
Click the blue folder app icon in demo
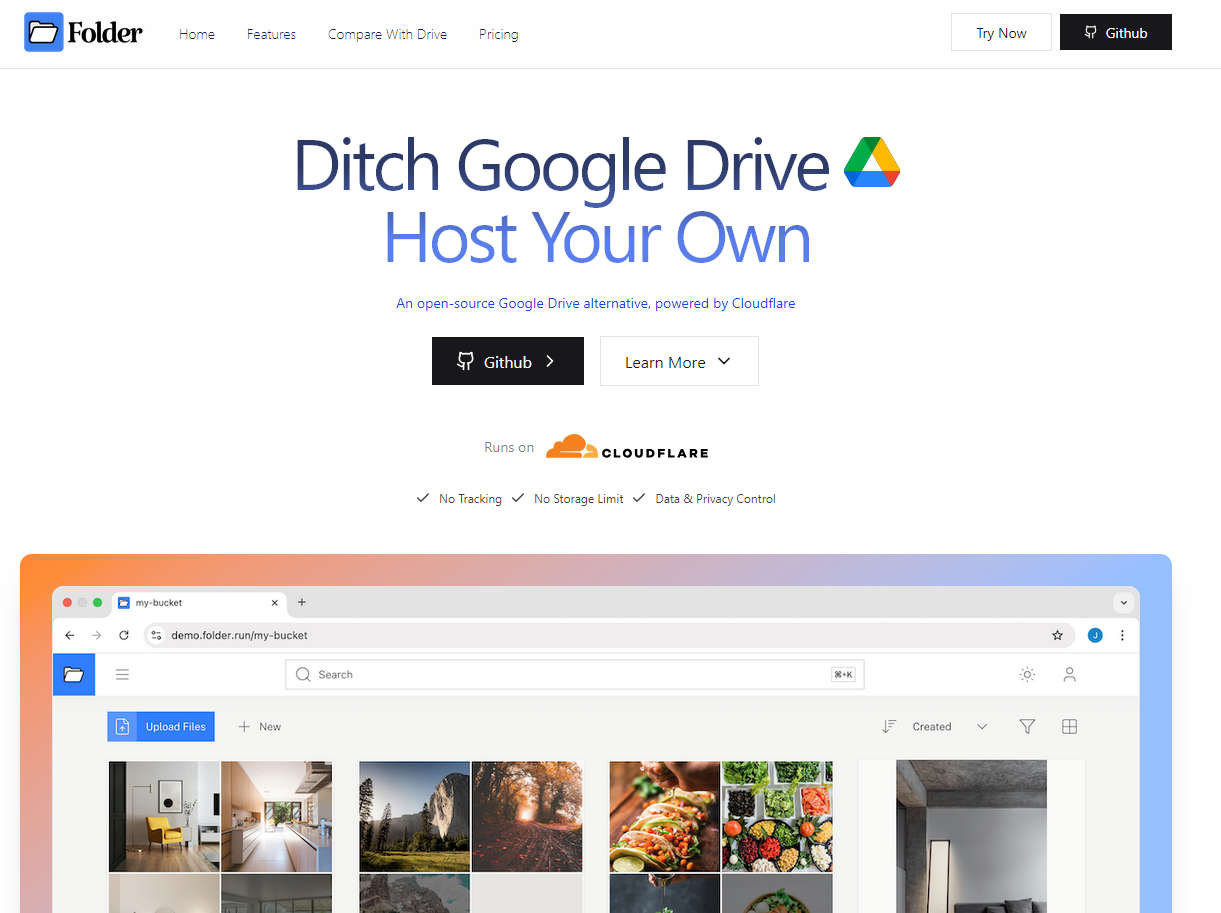pos(74,674)
